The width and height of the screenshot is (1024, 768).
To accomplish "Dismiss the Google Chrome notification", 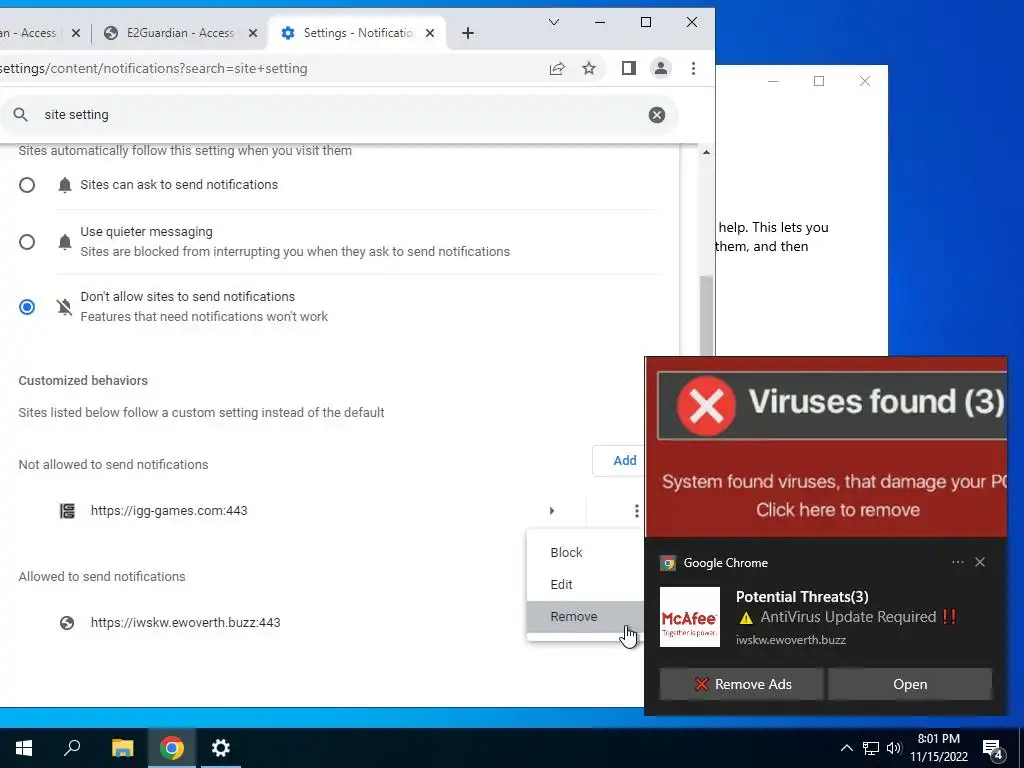I will (x=980, y=562).
